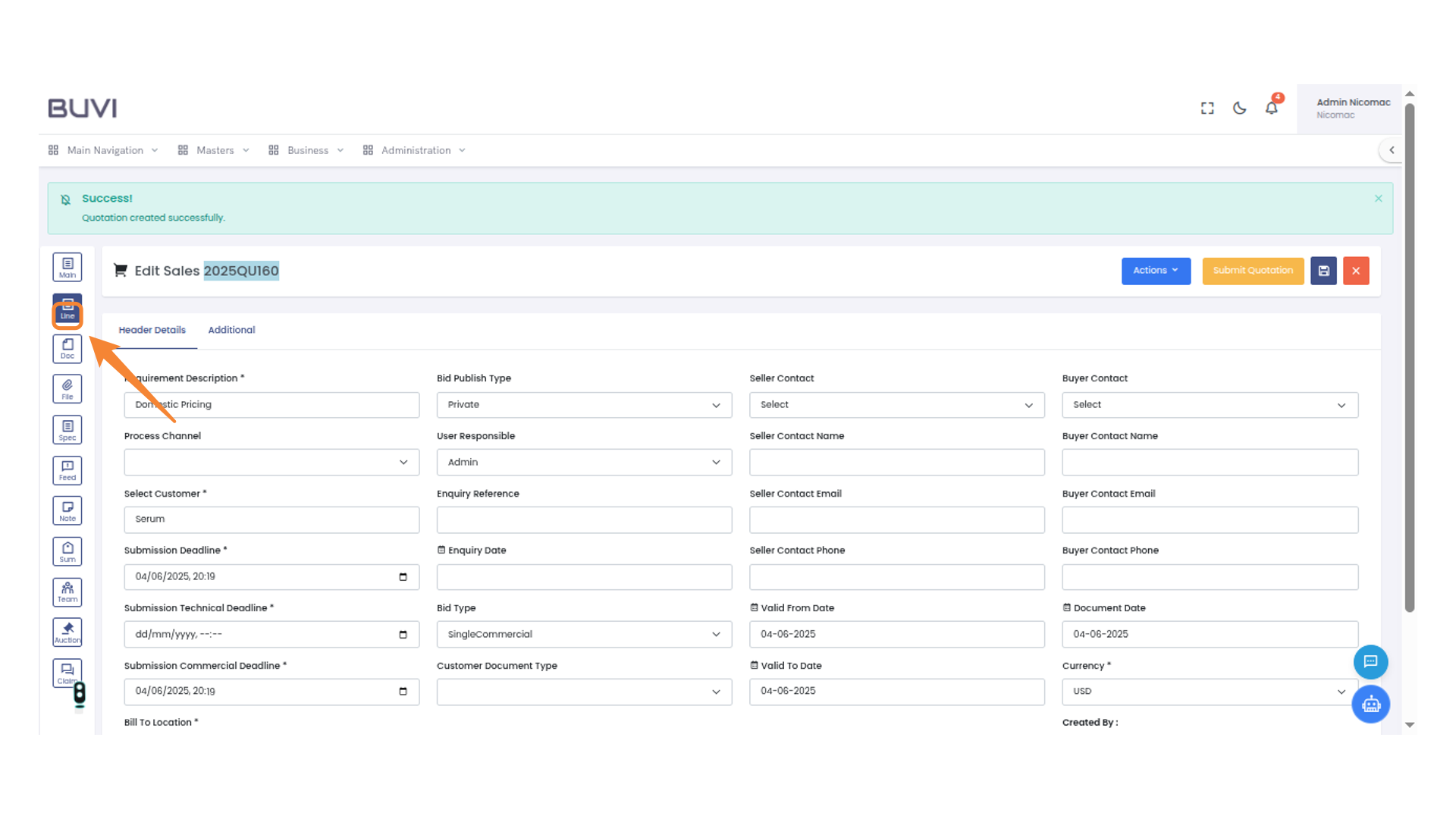Dismiss the success notification
The height and width of the screenshot is (819, 1456).
1379,199
